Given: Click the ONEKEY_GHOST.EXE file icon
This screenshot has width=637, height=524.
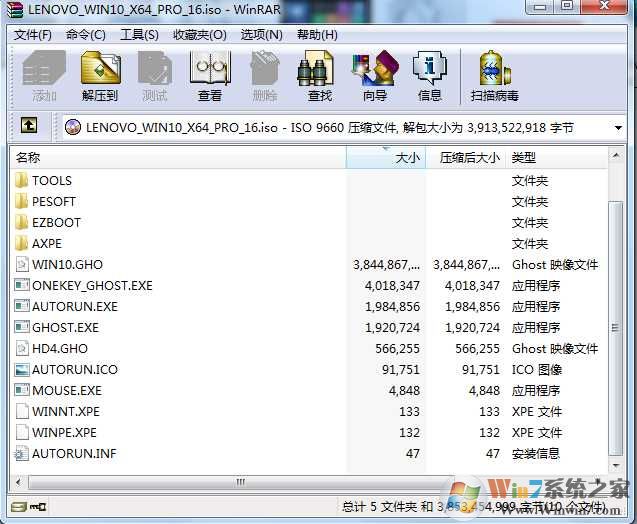Looking at the screenshot, I should (22, 285).
